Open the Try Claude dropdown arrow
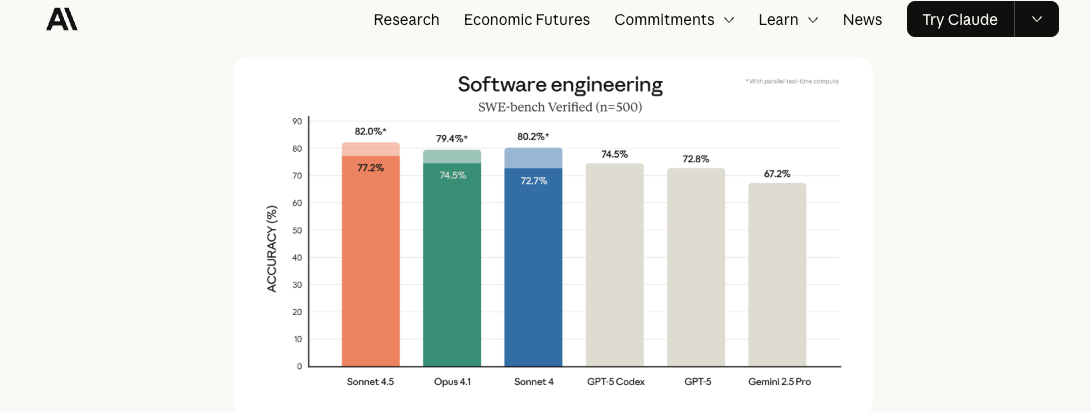 (1037, 19)
